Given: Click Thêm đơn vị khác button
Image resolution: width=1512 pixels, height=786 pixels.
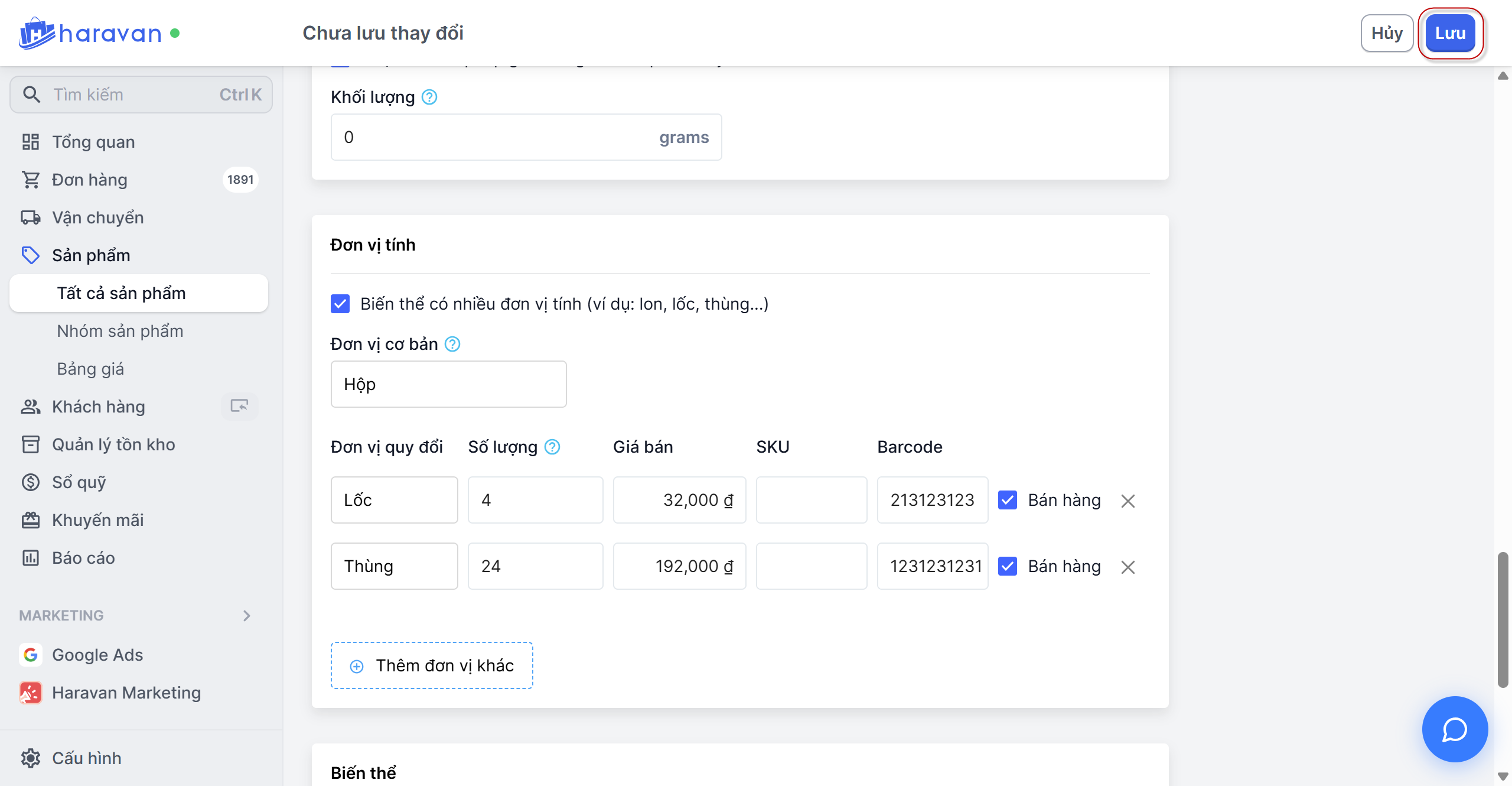Looking at the screenshot, I should [x=432, y=665].
